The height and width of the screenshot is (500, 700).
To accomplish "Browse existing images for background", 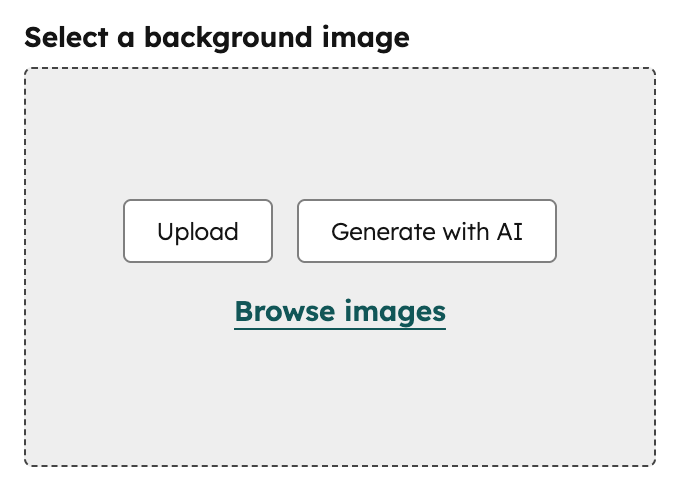I will [x=340, y=311].
